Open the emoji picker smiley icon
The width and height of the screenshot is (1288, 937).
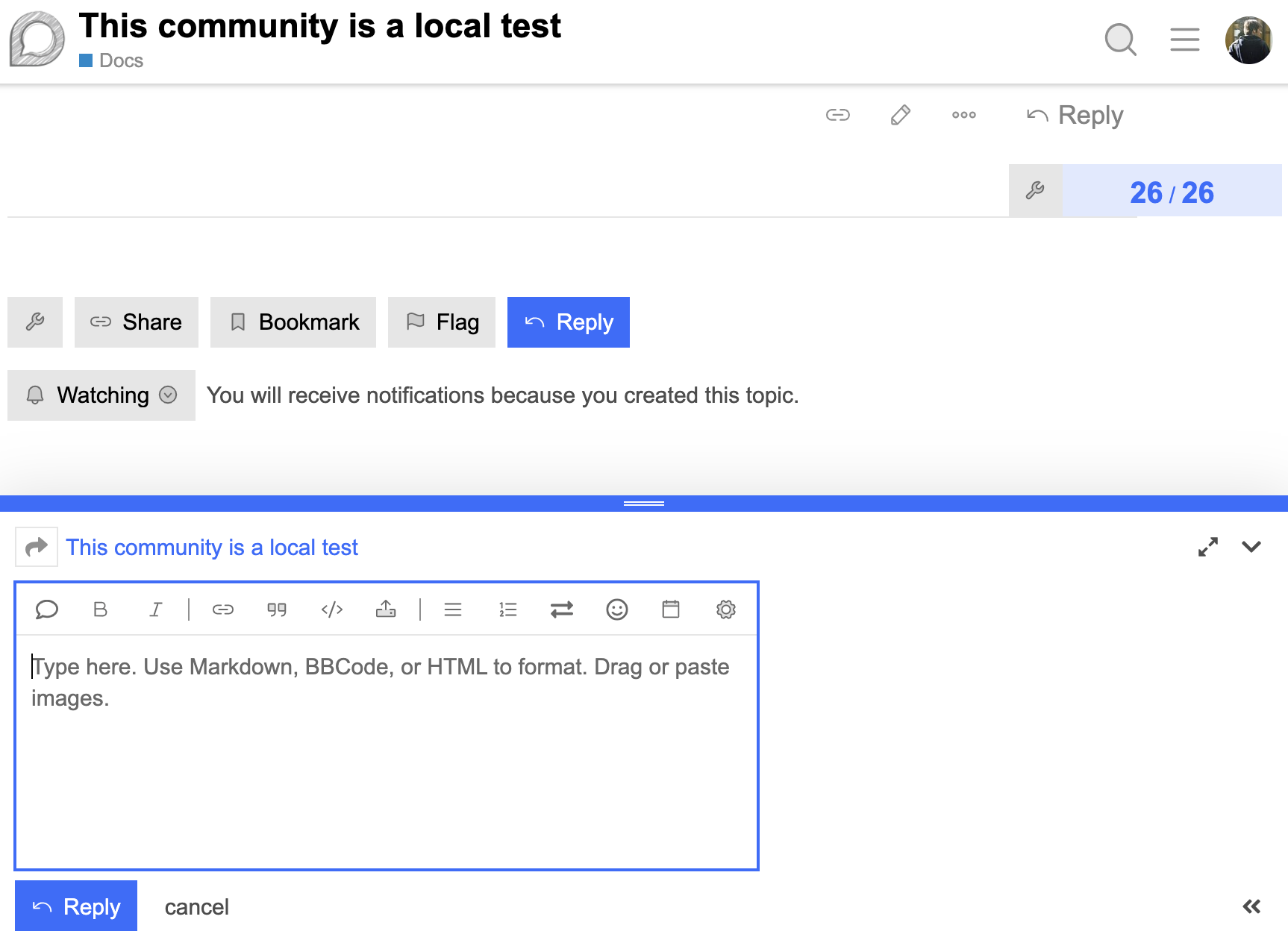(x=617, y=609)
